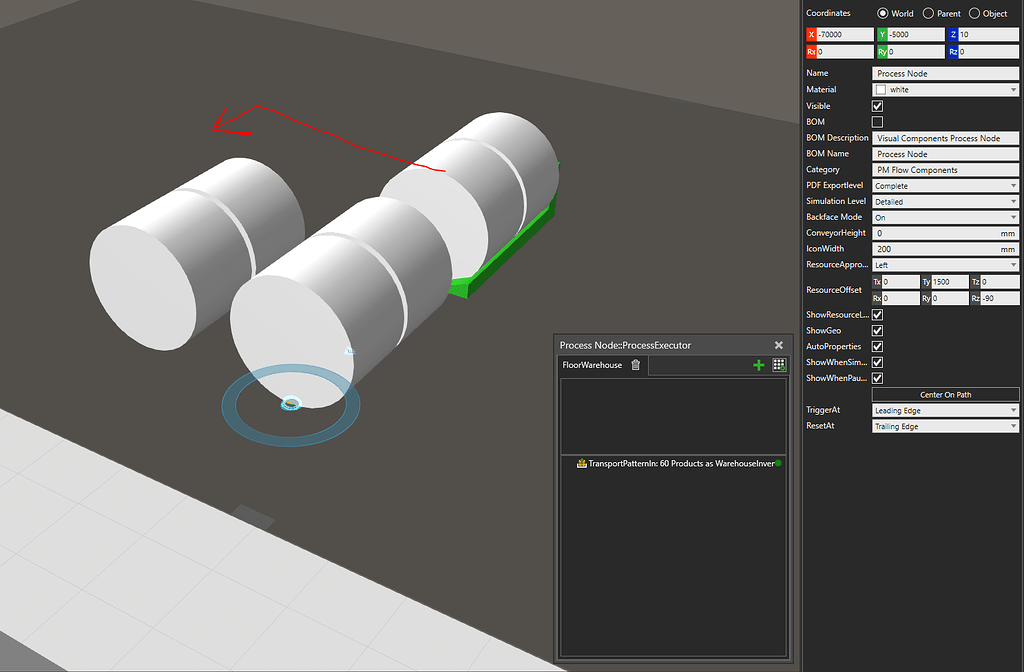Enable the BOM checkbox

pyautogui.click(x=878, y=122)
